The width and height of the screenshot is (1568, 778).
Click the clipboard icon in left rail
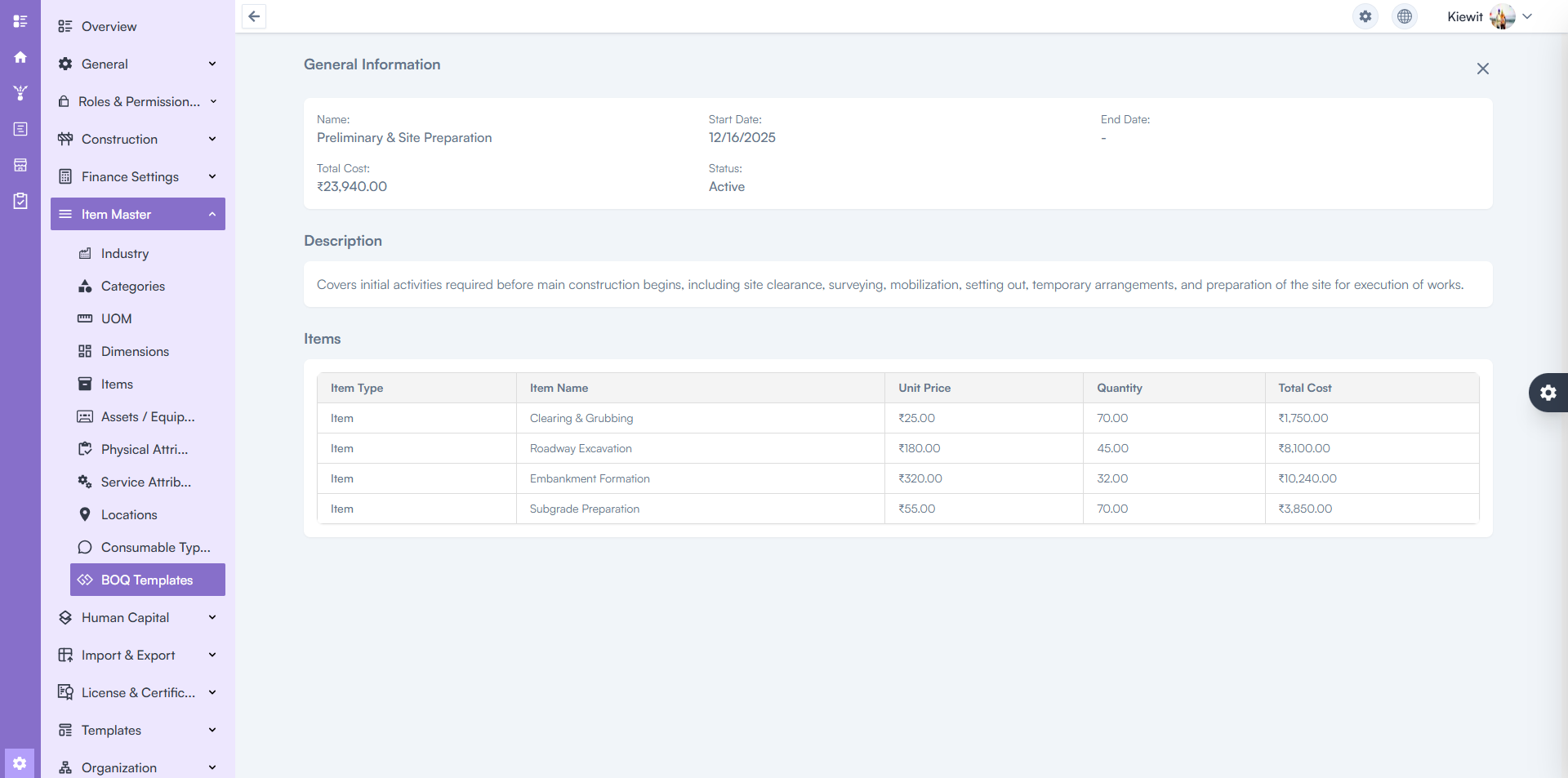pos(20,201)
